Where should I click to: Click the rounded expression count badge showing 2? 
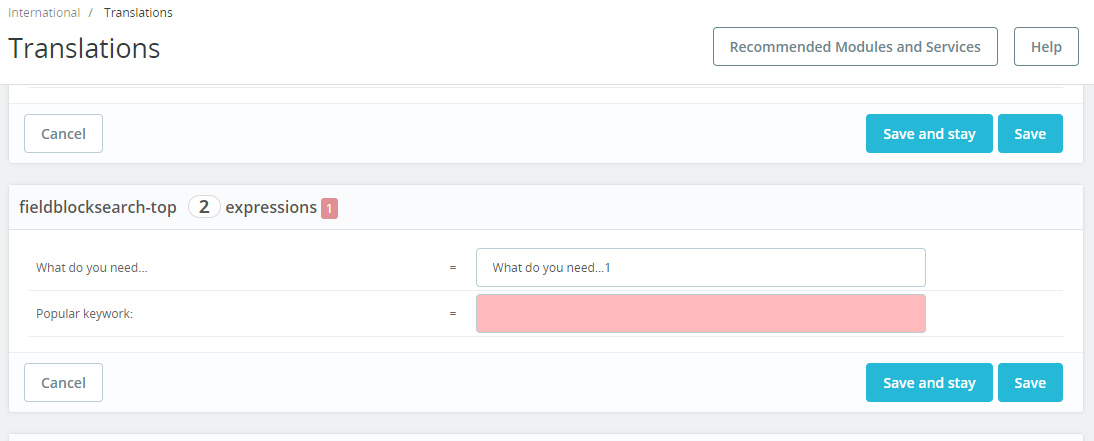coord(204,207)
